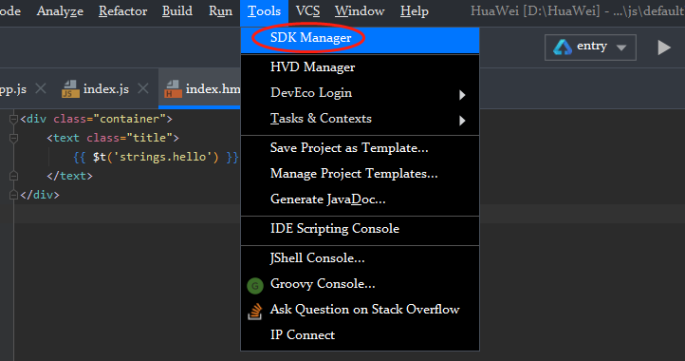
Task: Expand Tasks & Contexts submenu
Action: 360,119
